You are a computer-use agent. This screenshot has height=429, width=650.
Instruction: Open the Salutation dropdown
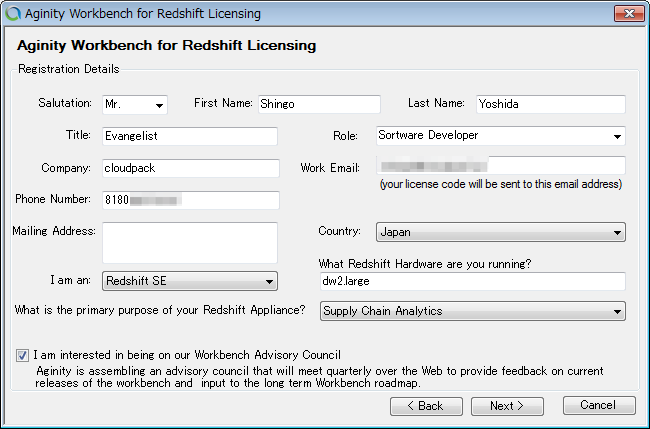click(135, 104)
